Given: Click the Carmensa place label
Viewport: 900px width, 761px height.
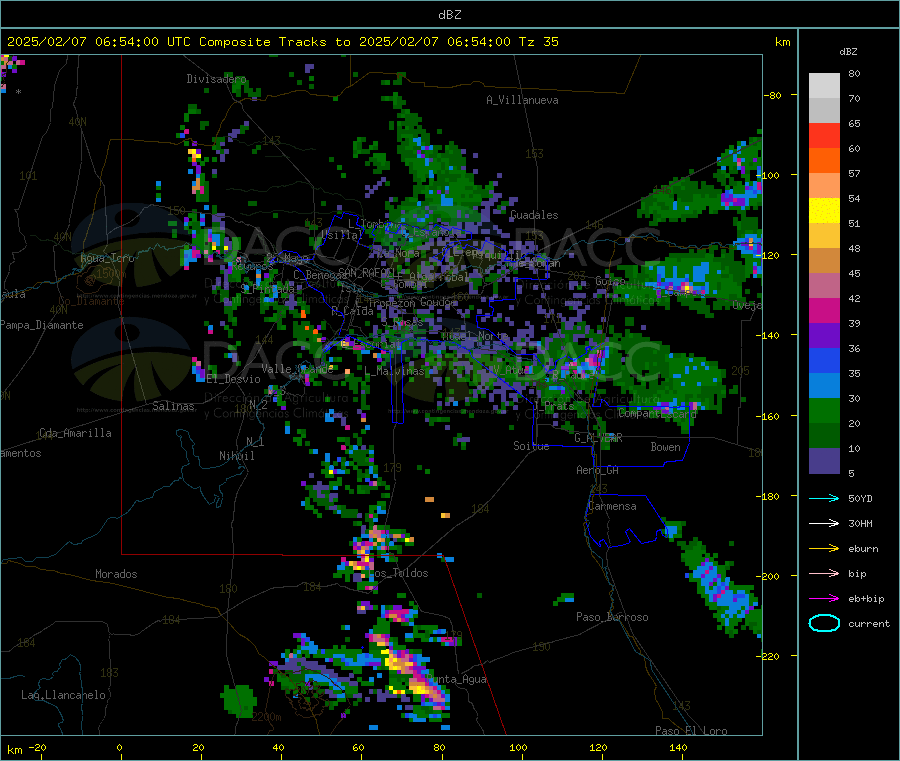Looking at the screenshot, I should coord(612,506).
